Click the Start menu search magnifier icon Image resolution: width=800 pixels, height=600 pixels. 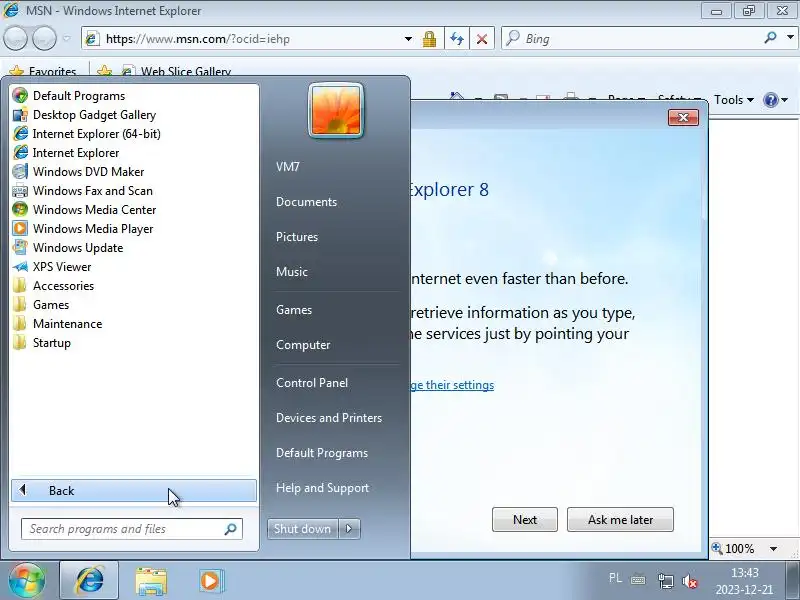tap(231, 529)
